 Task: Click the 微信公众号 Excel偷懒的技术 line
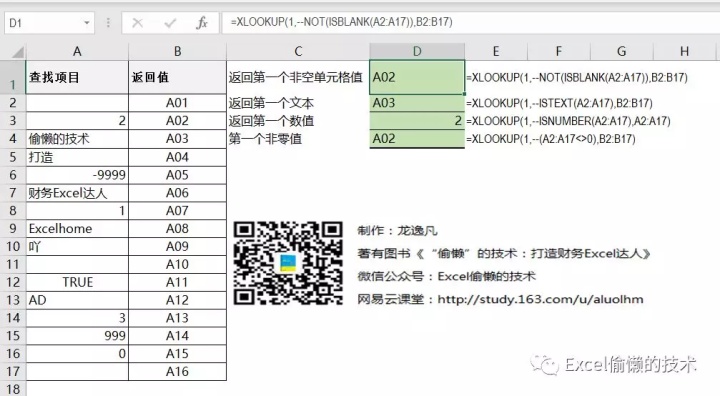(x=446, y=276)
